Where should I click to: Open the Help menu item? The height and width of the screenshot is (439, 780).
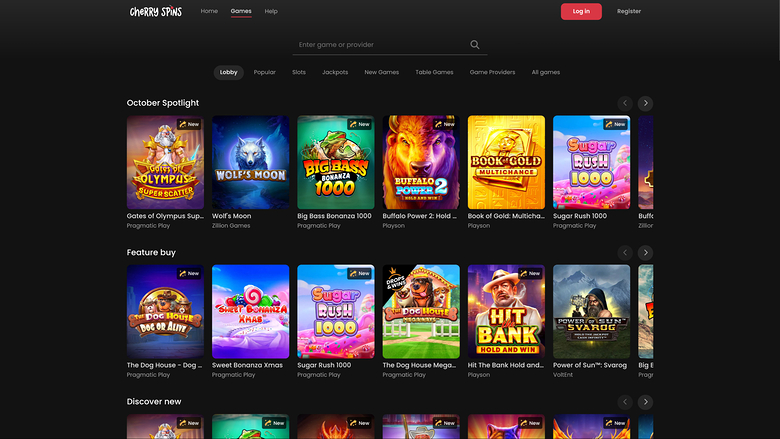(271, 11)
